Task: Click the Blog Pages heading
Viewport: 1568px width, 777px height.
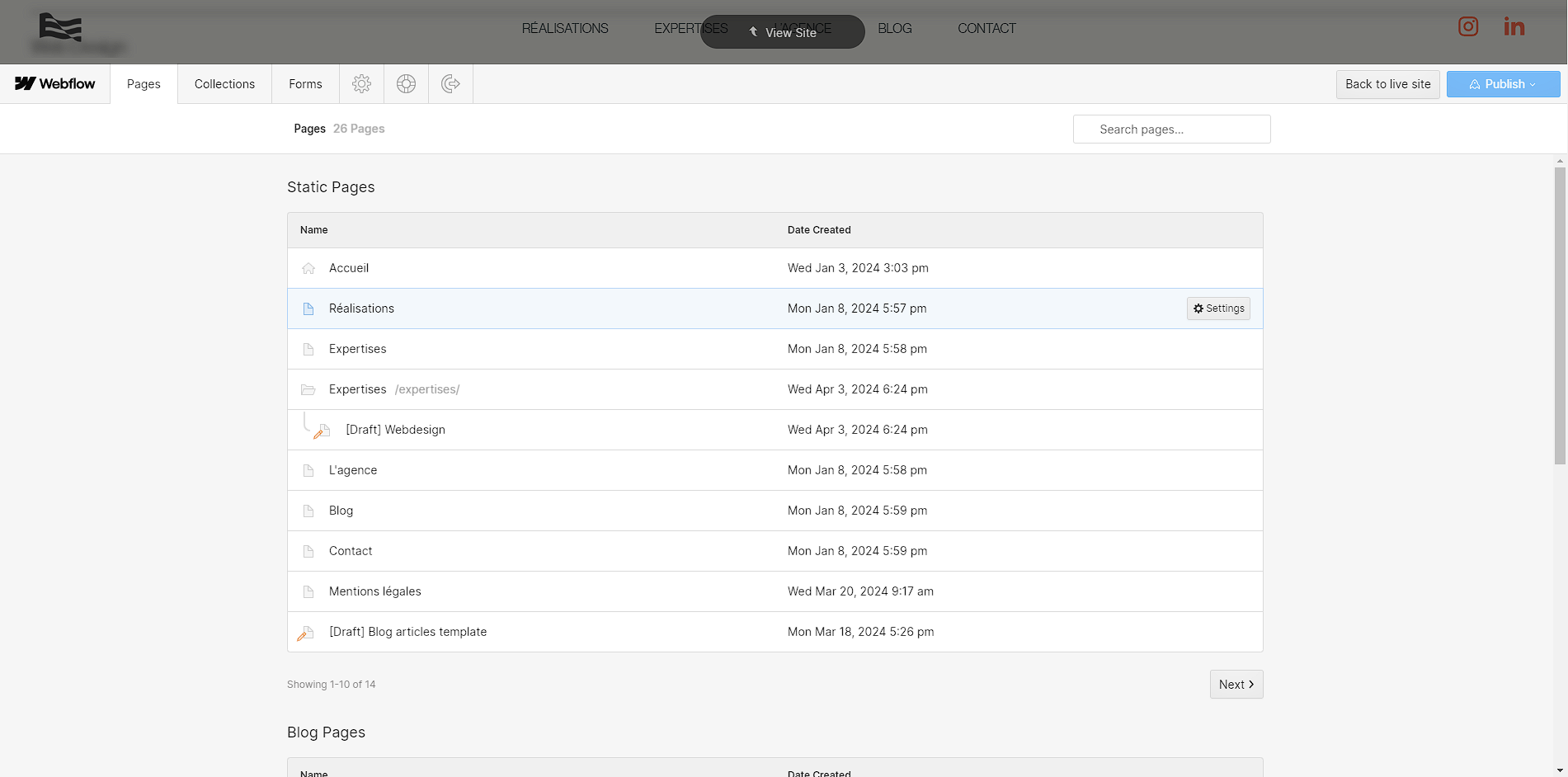Action: 326,732
